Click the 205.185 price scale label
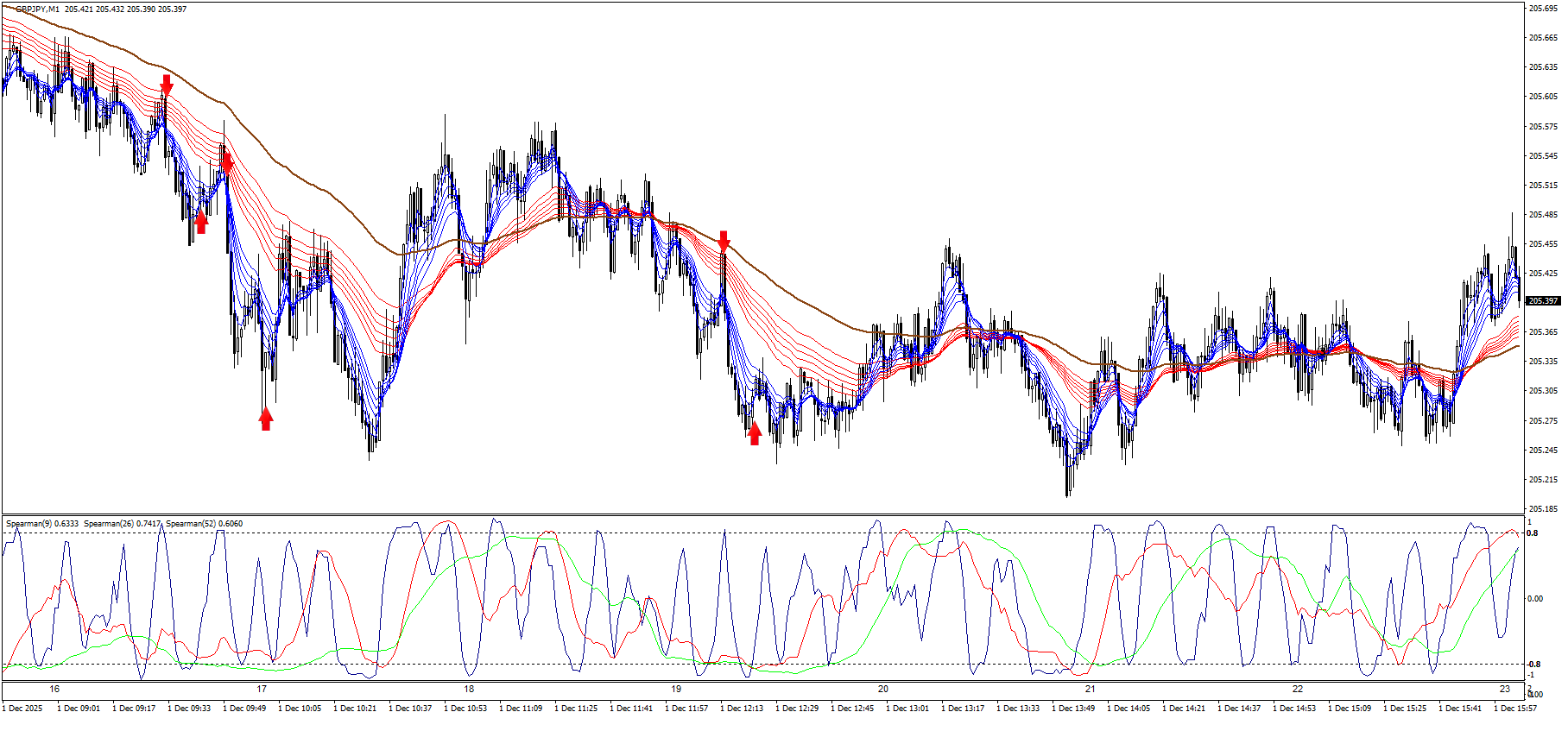 tap(1542, 509)
